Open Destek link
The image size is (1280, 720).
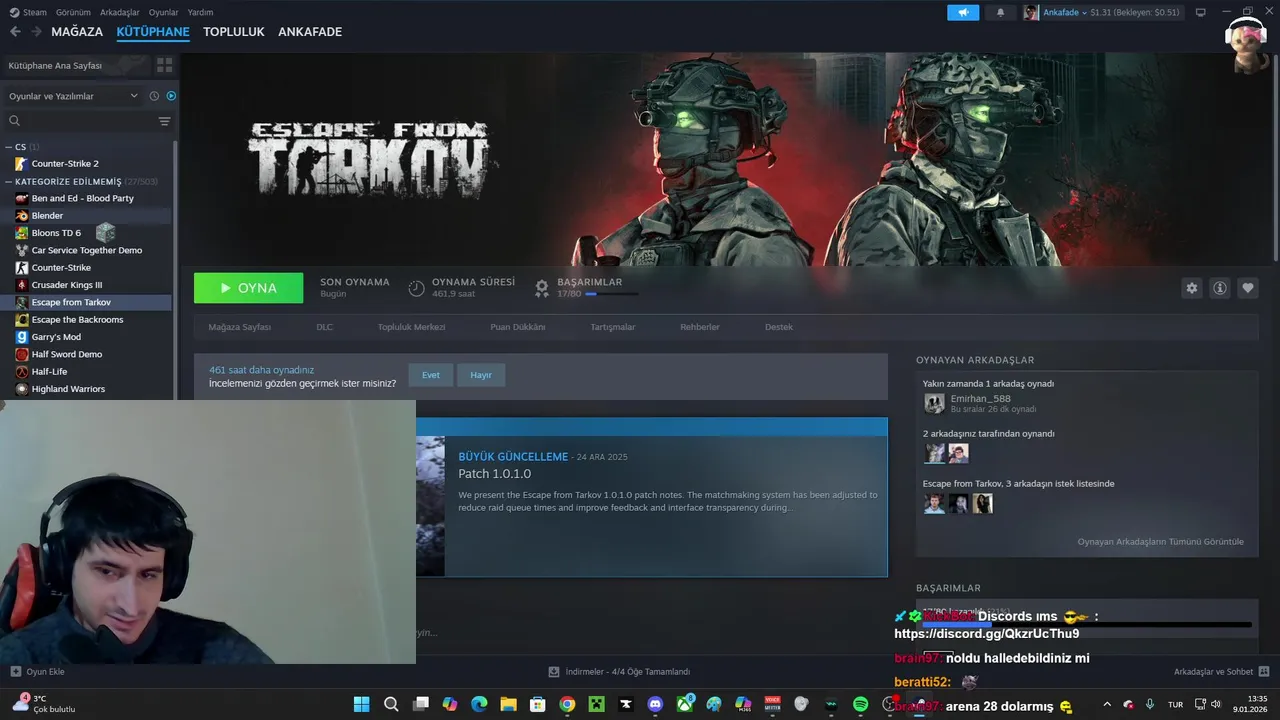coord(779,327)
